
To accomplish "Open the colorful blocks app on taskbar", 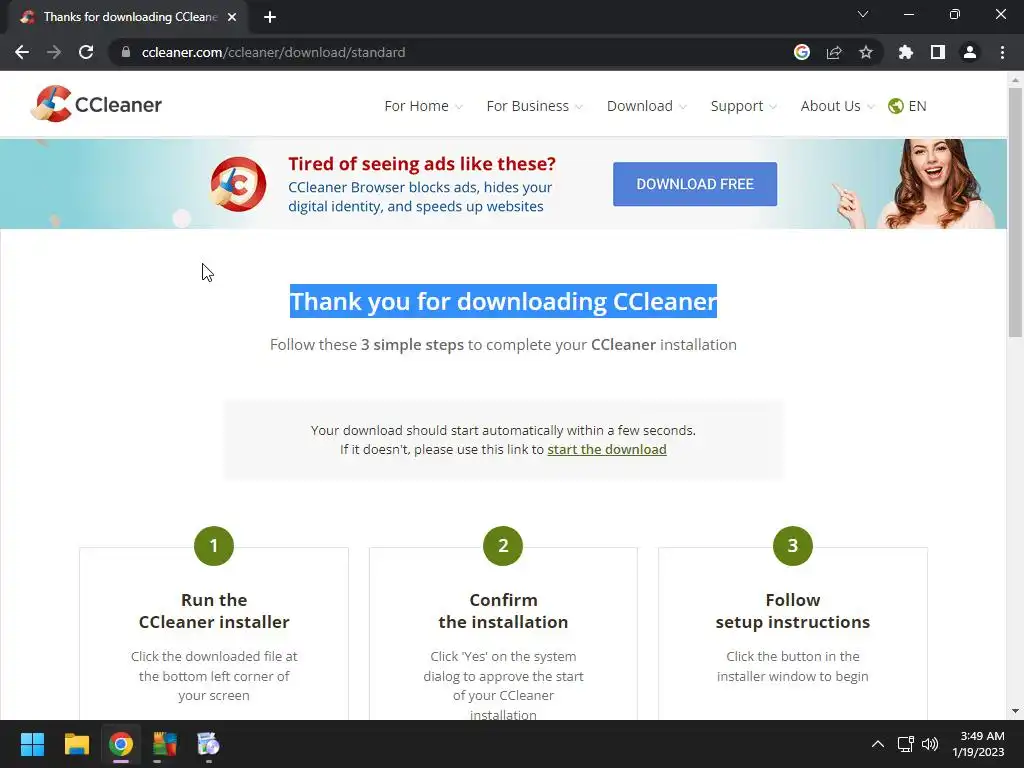I will tap(165, 744).
